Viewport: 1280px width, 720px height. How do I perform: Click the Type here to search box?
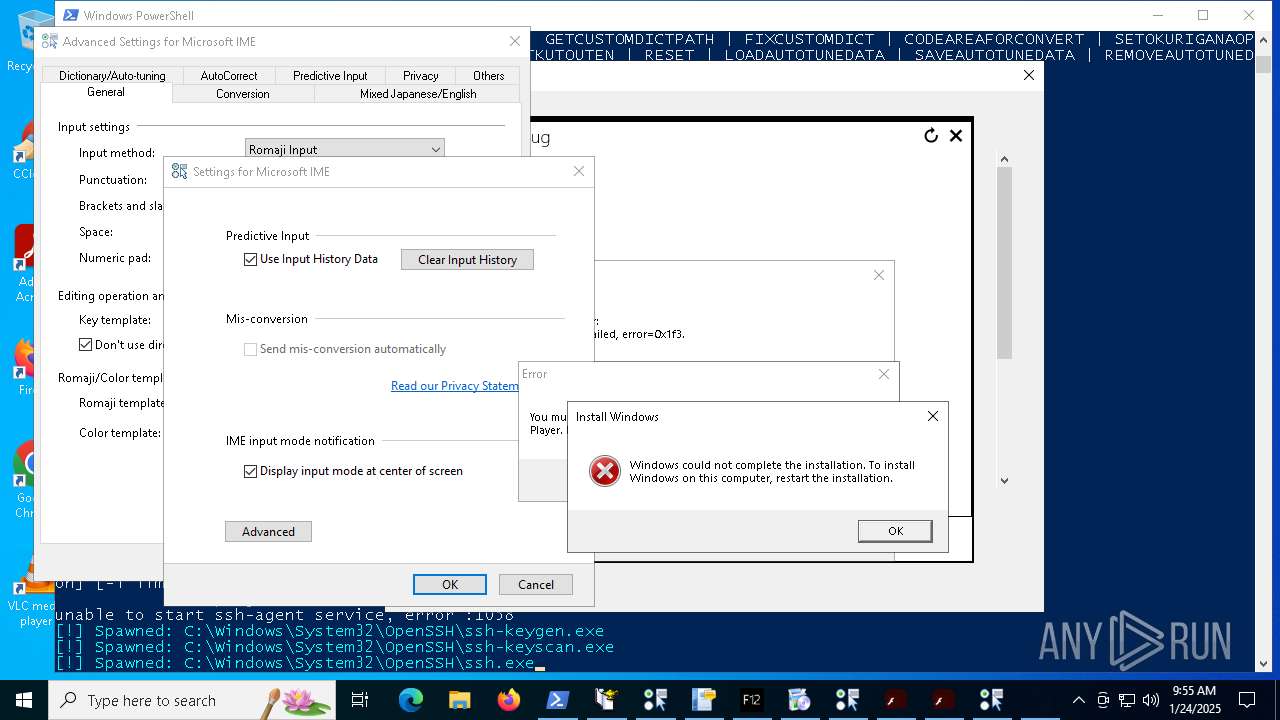click(192, 700)
